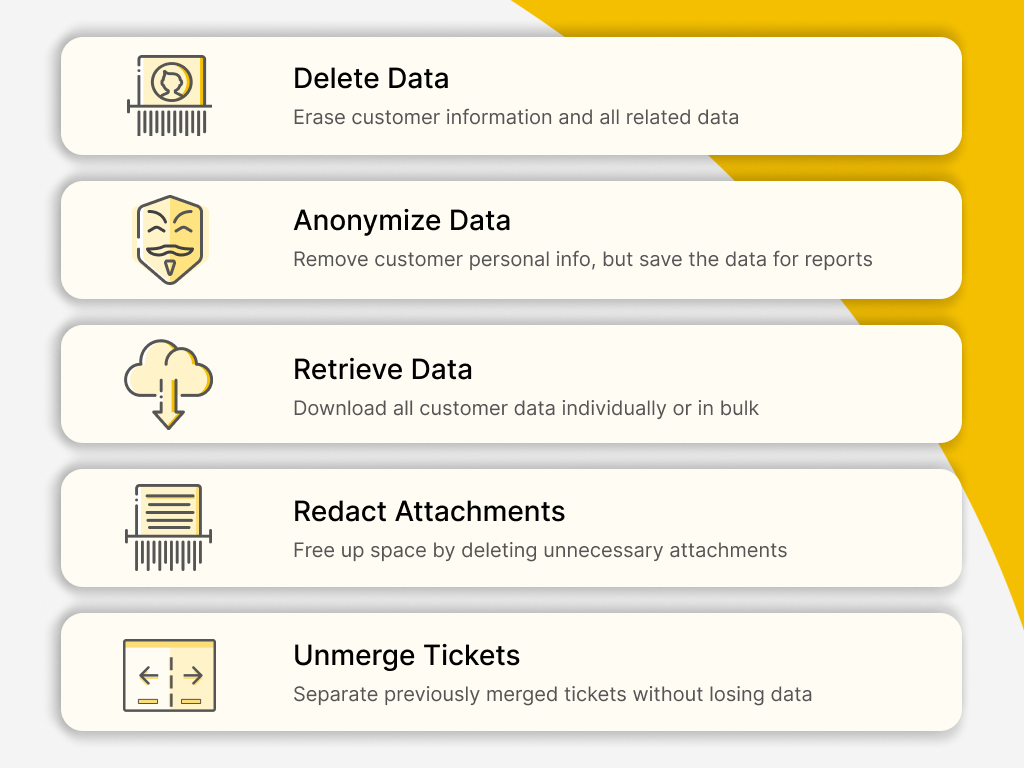1024x768 pixels.
Task: Open the Delete Data heading
Action: point(370,79)
